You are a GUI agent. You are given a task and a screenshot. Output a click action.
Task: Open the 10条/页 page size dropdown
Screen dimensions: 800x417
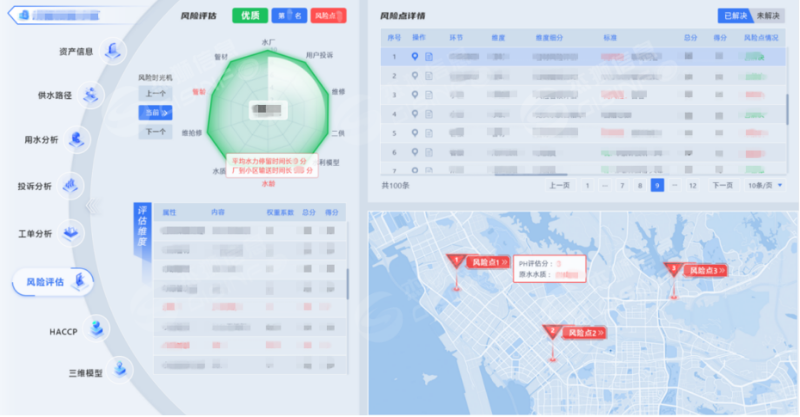coord(766,186)
